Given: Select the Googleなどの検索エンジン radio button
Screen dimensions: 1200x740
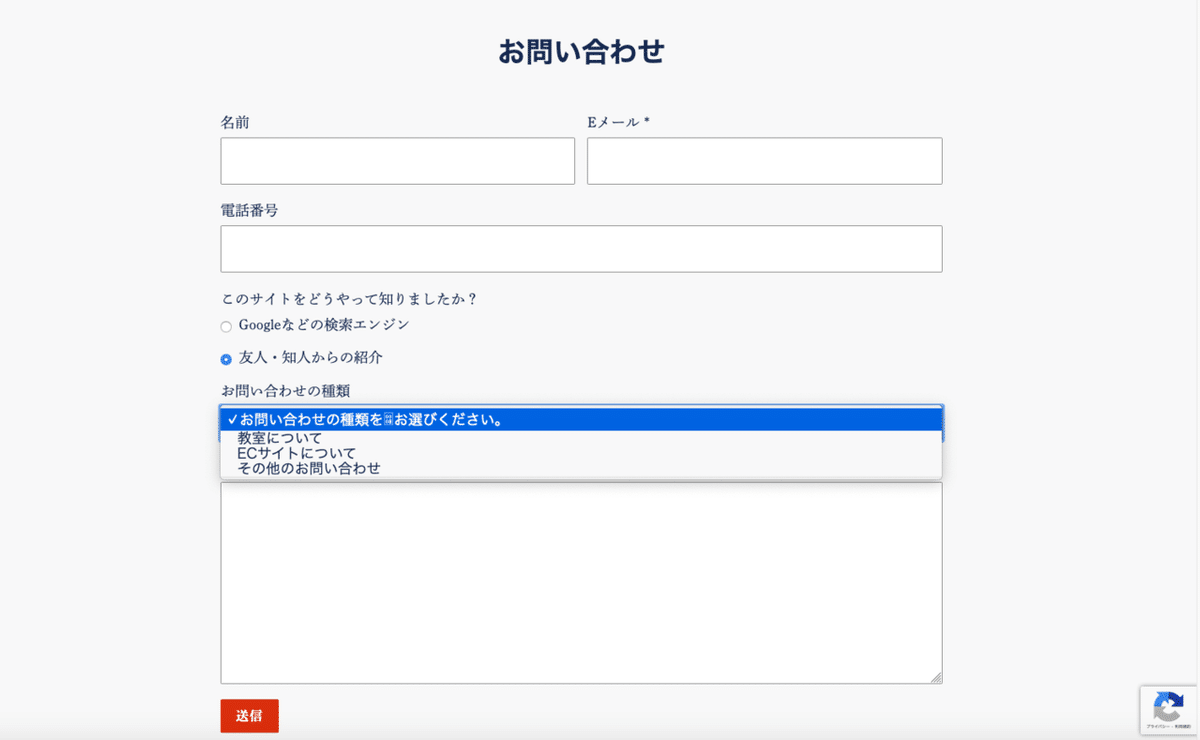Looking at the screenshot, I should click(225, 326).
